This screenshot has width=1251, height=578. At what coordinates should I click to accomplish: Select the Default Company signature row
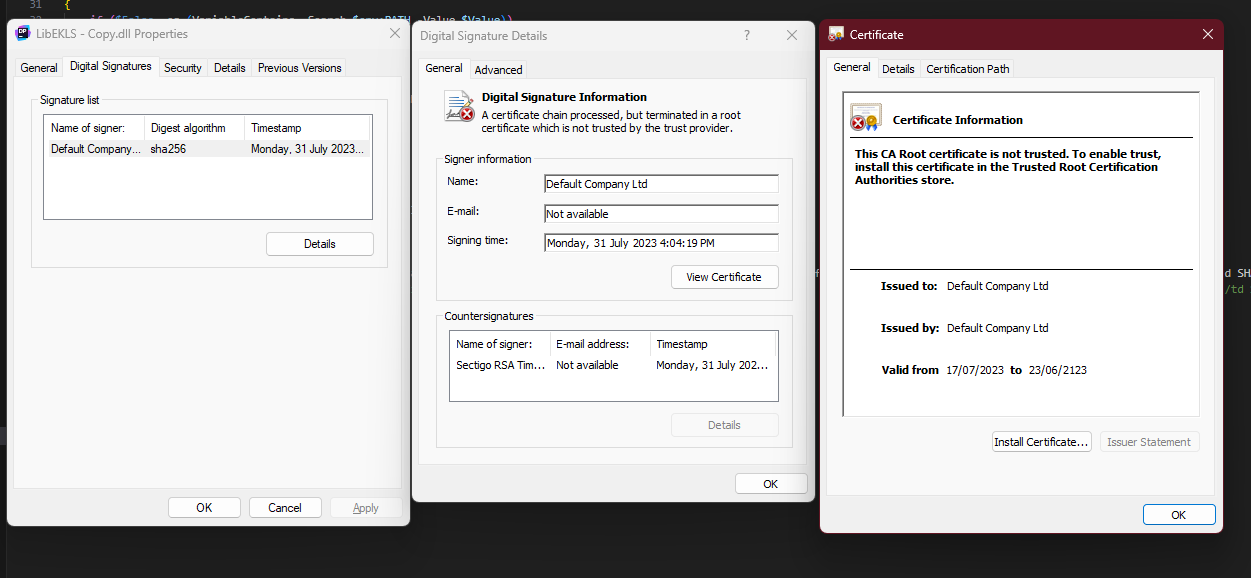pyautogui.click(x=207, y=149)
